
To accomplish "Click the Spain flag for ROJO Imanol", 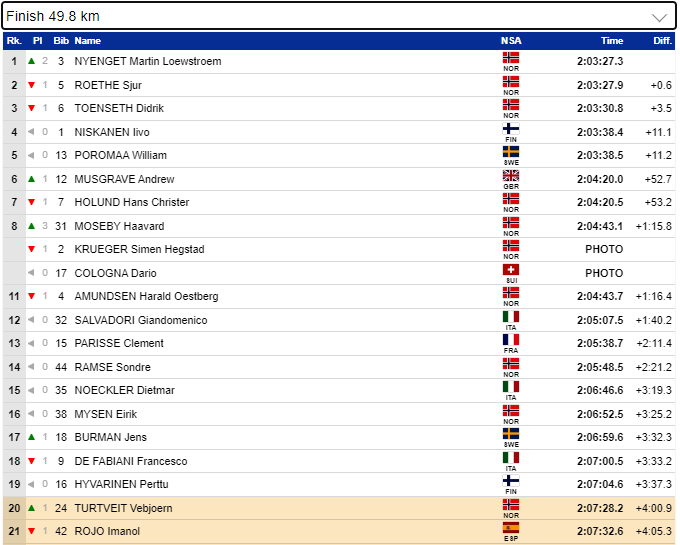I will pos(511,528).
